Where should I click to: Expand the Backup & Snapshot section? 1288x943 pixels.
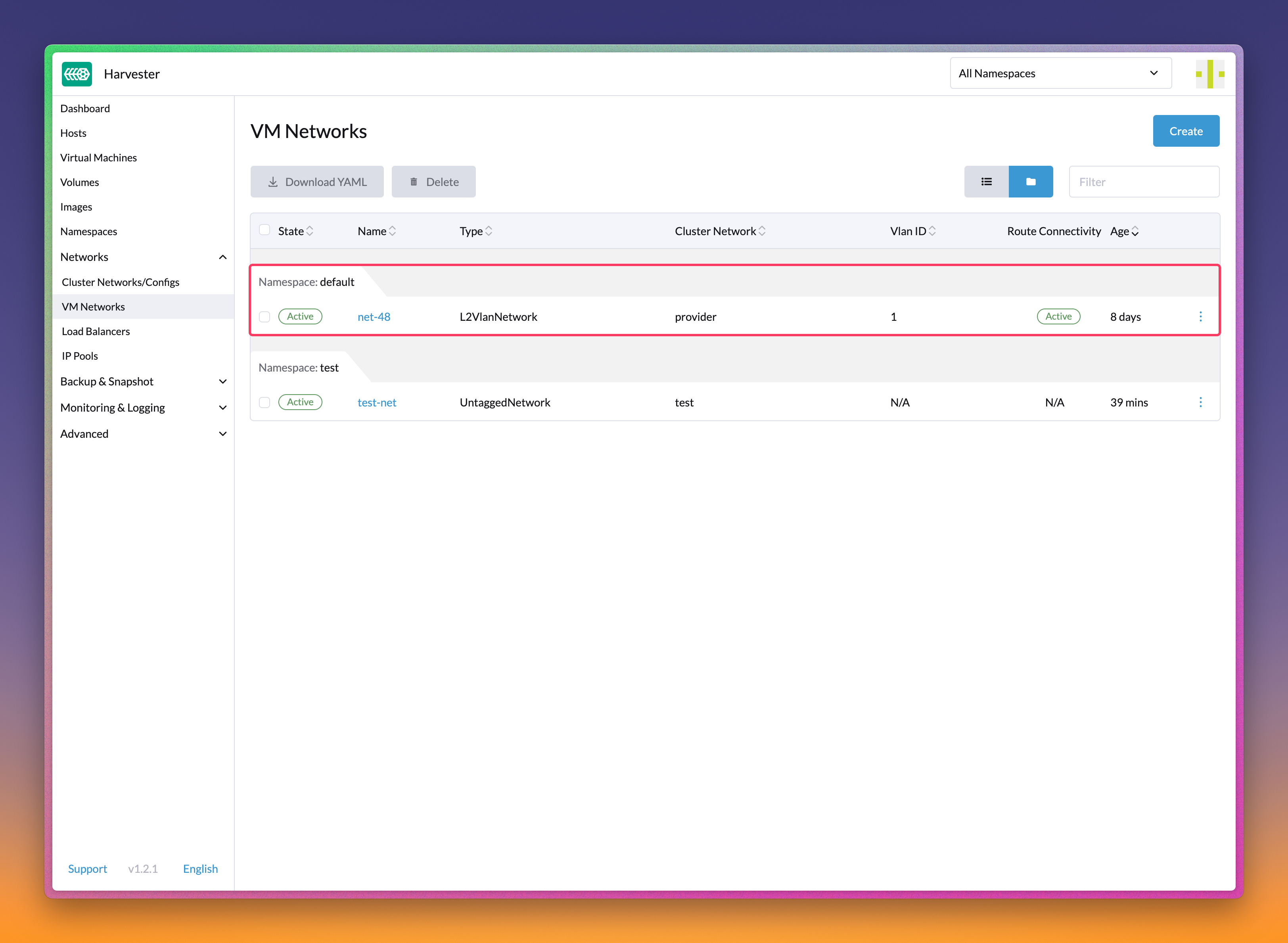pos(222,381)
